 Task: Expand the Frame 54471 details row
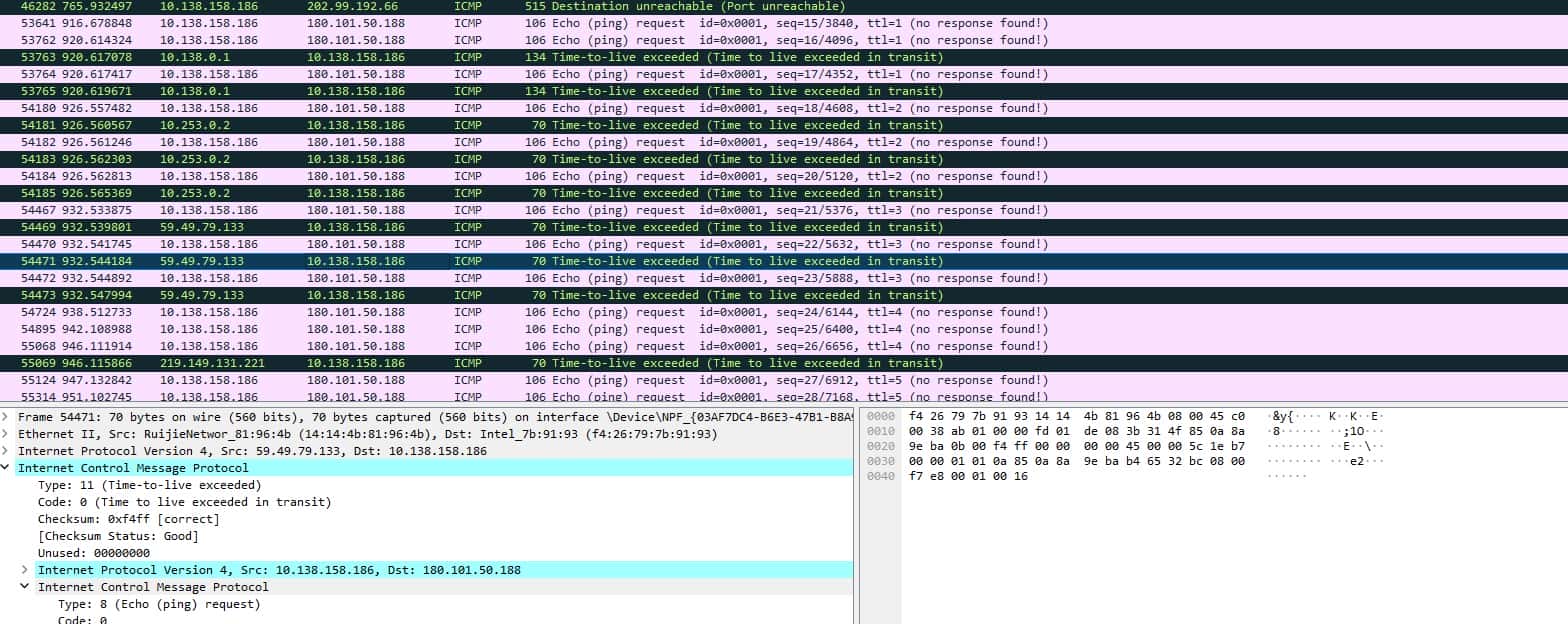coord(6,416)
